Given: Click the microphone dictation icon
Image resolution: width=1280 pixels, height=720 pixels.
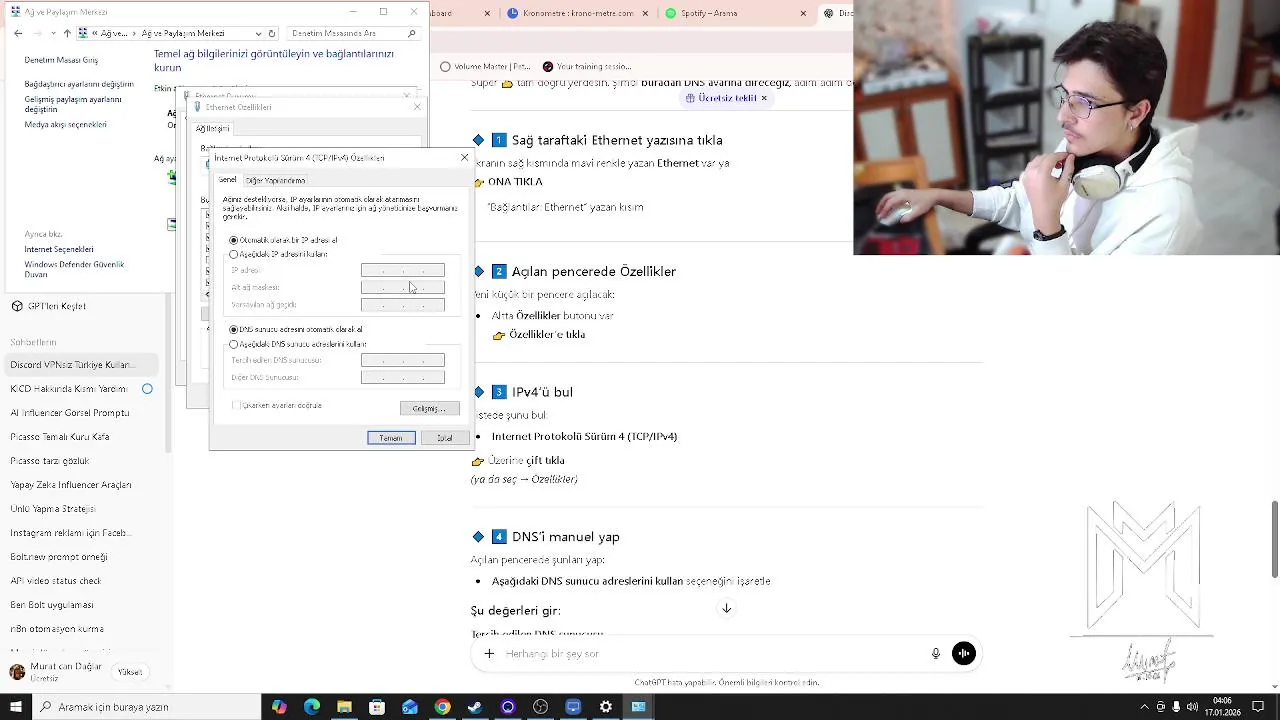Looking at the screenshot, I should point(936,653).
